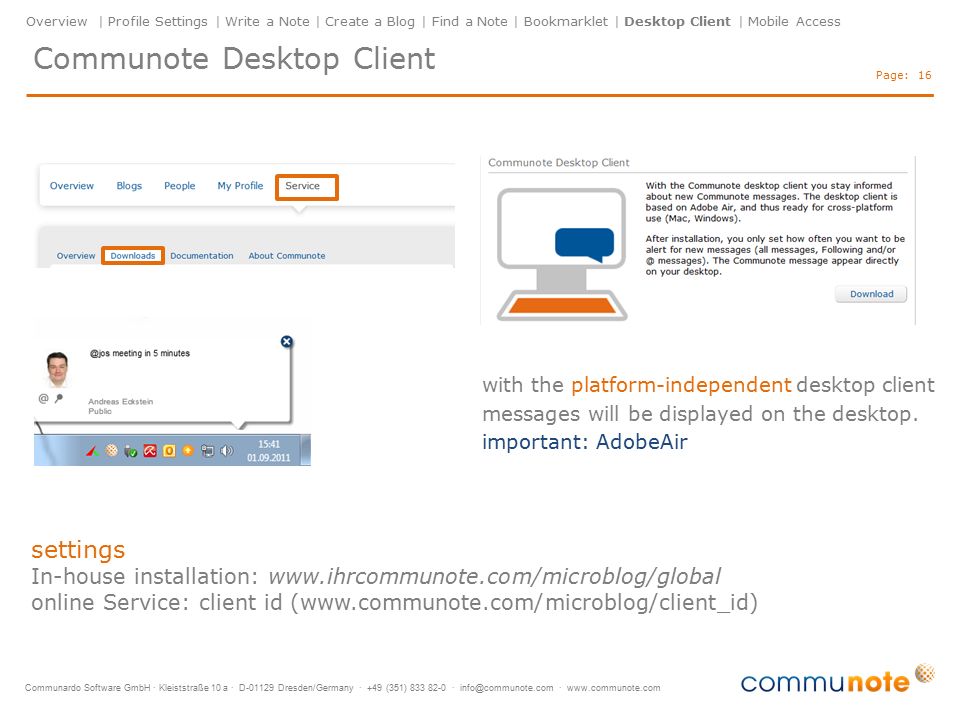Viewport: 960px width, 720px height.
Task: Click the Download button for desktop client
Action: 871,294
